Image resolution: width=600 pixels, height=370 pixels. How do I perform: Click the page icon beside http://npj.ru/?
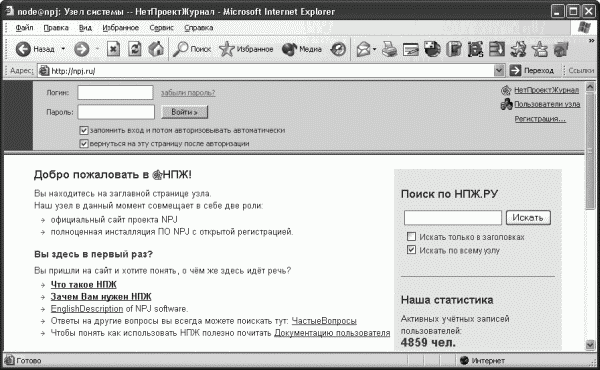(x=44, y=71)
